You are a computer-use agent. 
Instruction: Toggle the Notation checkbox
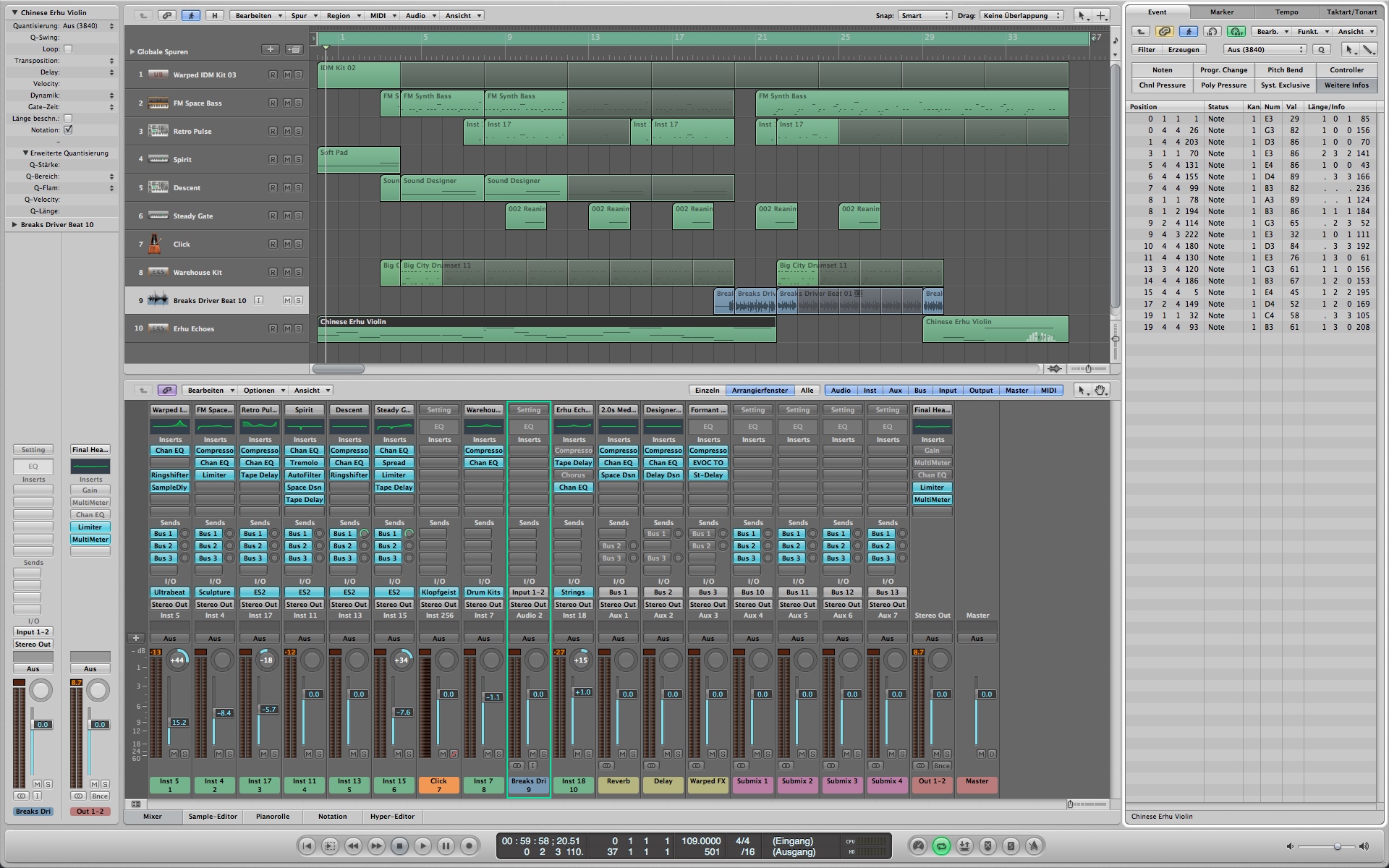point(68,130)
